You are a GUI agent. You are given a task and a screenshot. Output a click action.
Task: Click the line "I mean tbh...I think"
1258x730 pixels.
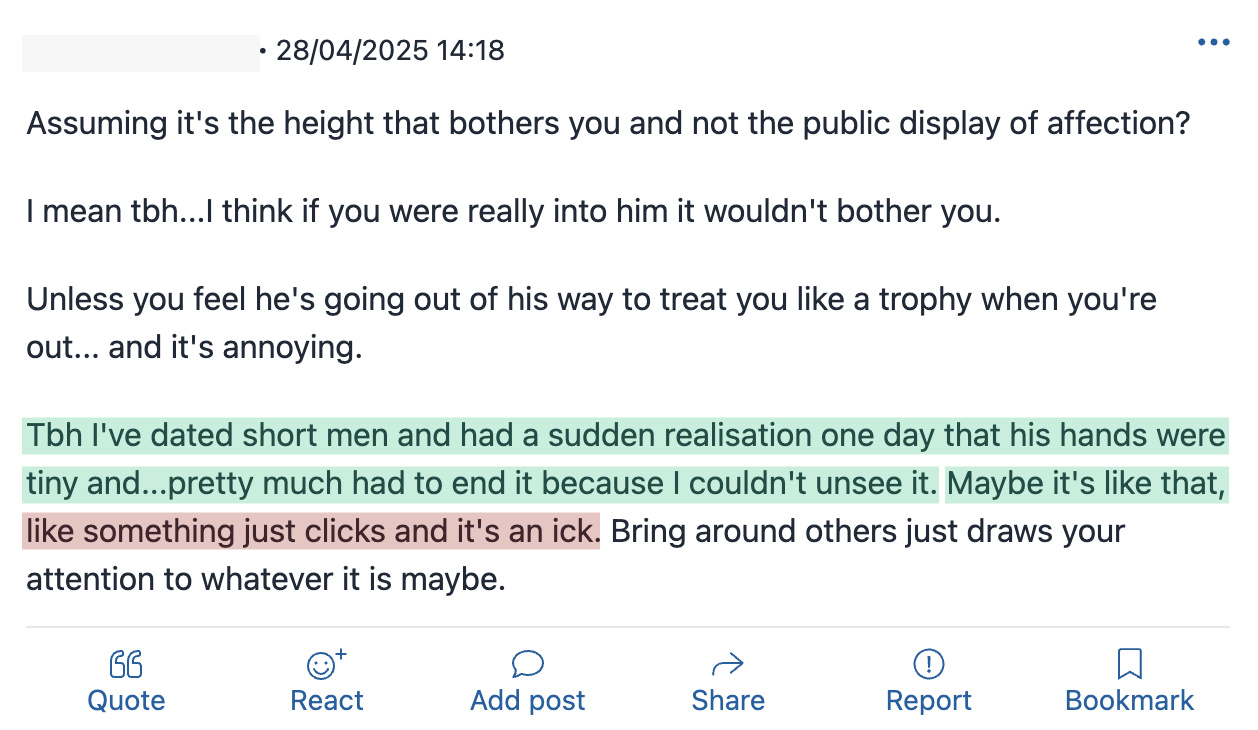(x=513, y=213)
